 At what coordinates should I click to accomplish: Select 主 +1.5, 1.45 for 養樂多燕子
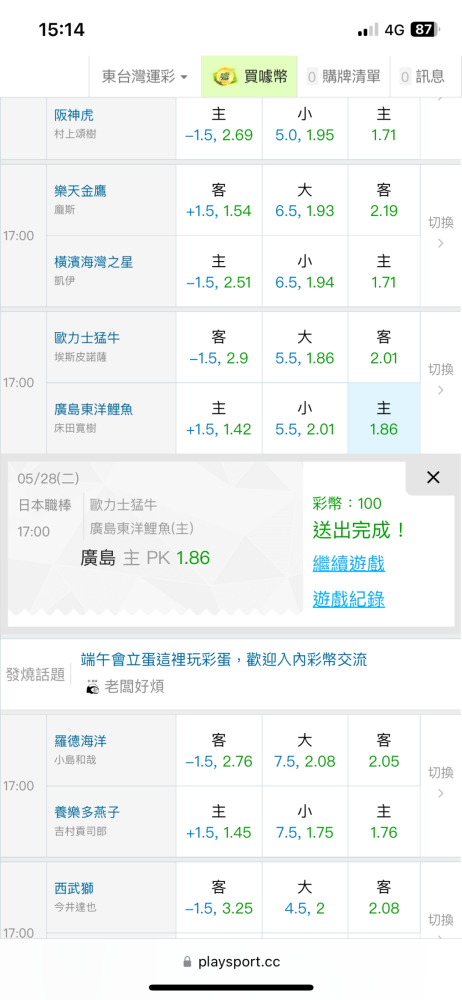pyautogui.click(x=219, y=821)
